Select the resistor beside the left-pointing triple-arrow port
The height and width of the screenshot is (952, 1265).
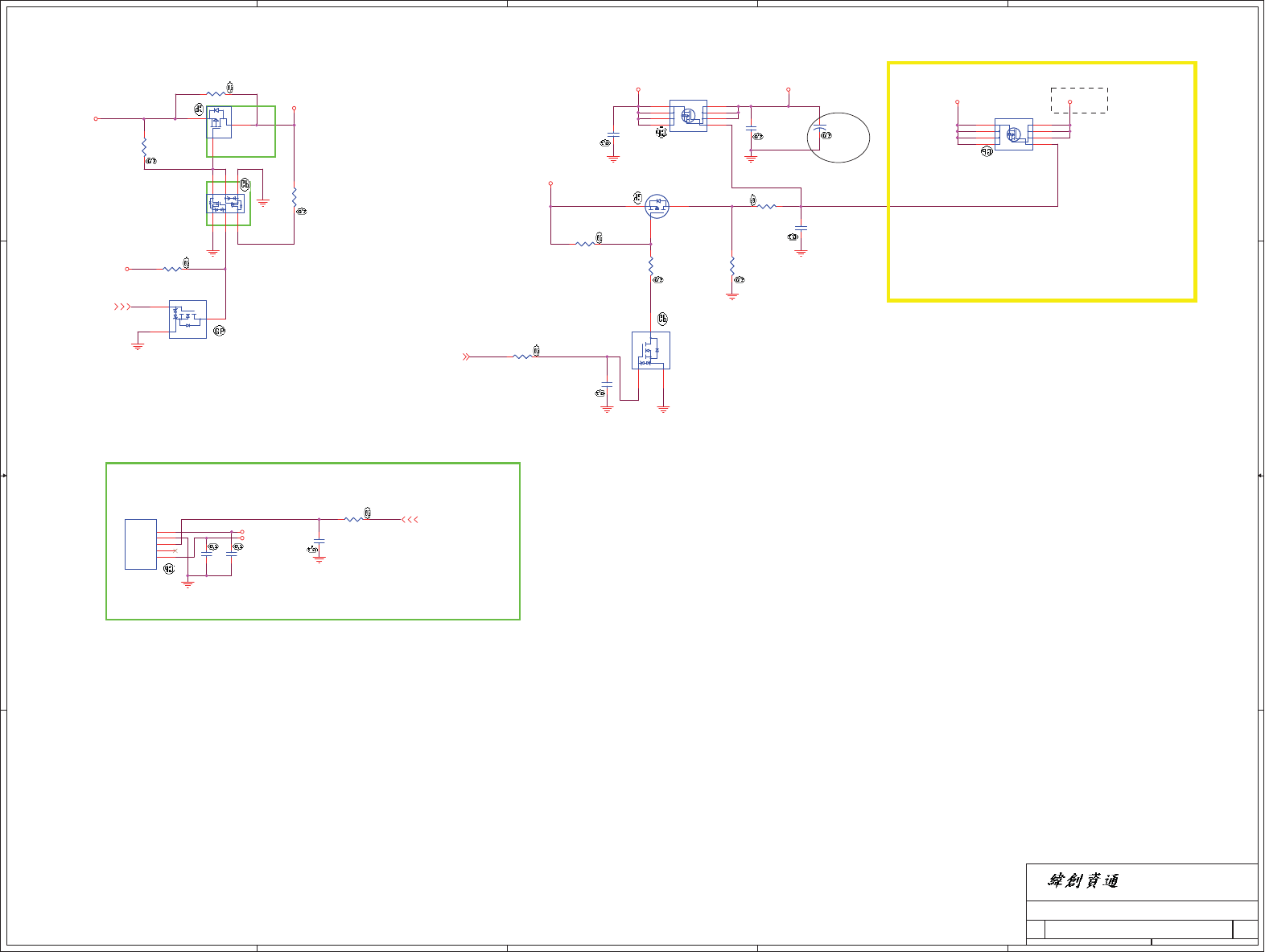354,520
